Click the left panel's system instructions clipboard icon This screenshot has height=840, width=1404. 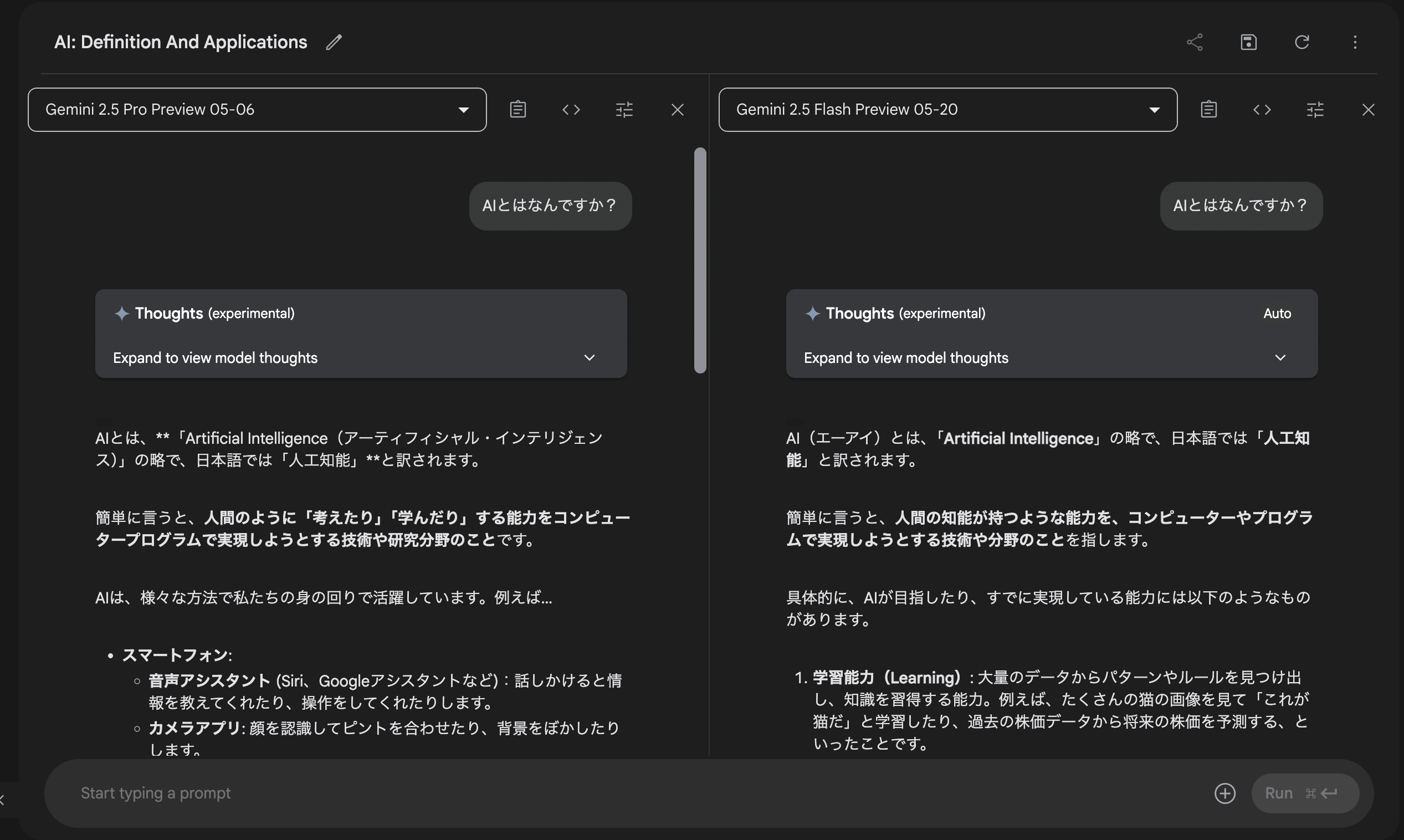(518, 109)
